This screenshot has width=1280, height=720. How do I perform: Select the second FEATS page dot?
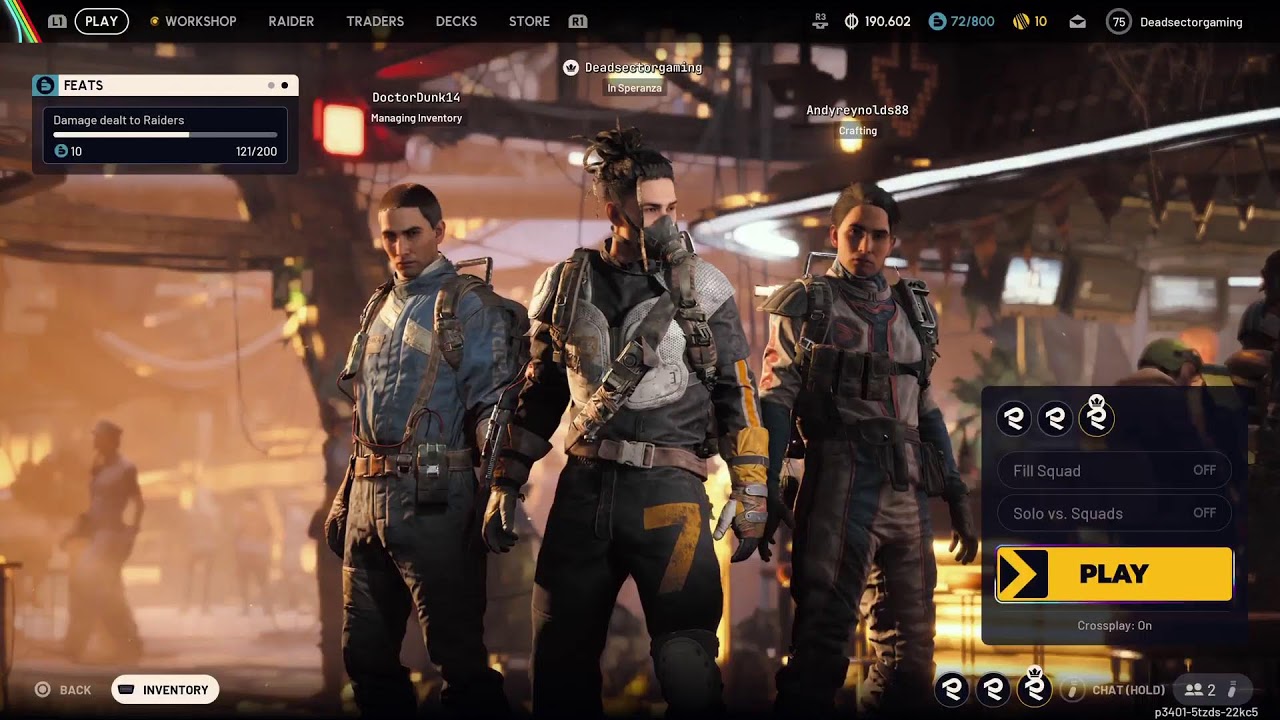coord(285,85)
